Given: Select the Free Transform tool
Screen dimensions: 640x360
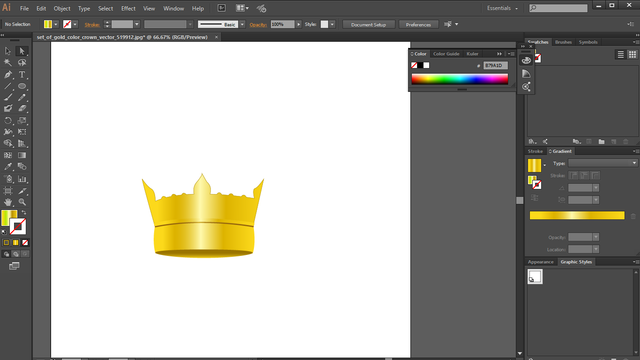Looking at the screenshot, I should pos(22,132).
